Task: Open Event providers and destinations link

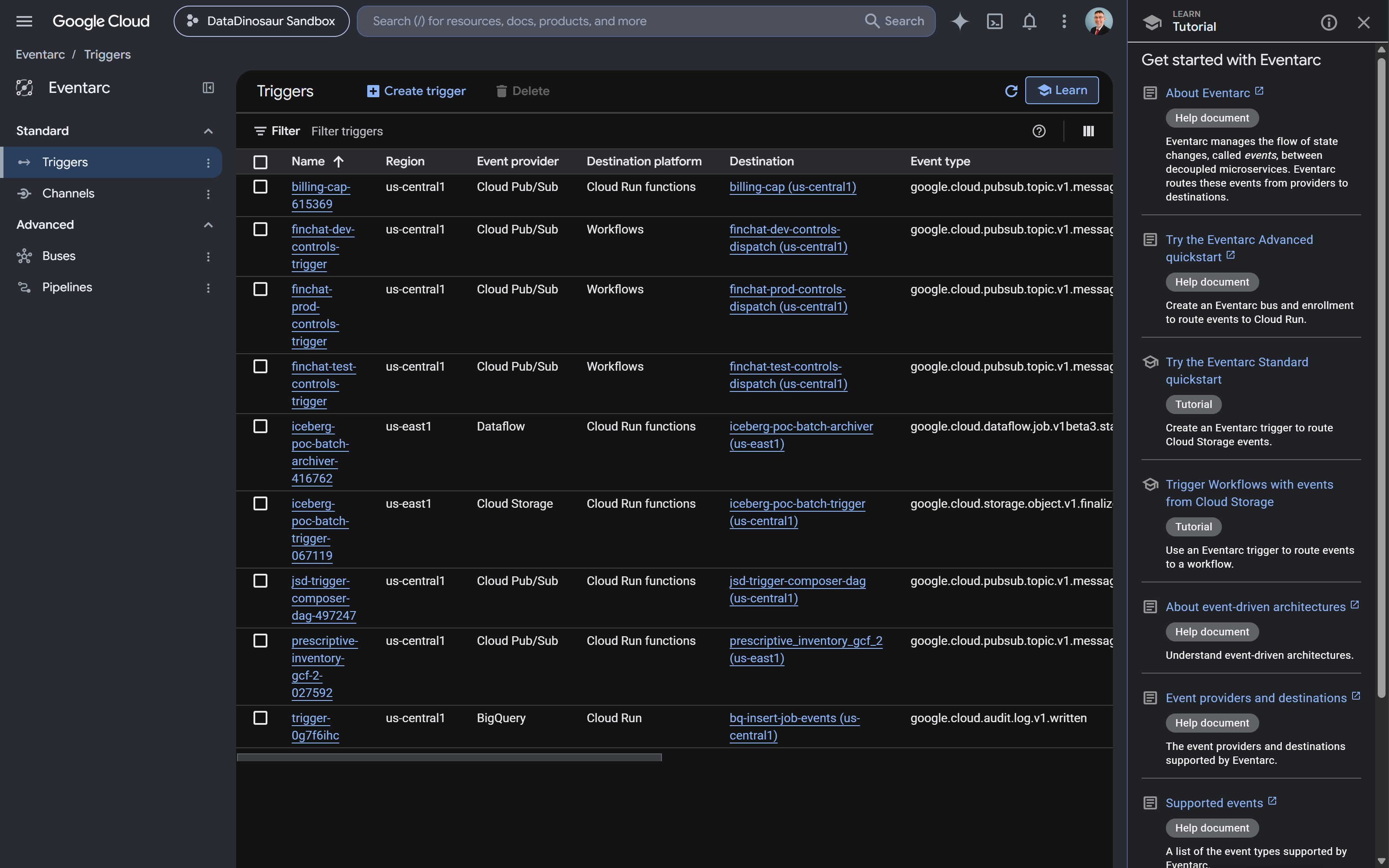Action: [x=1256, y=698]
